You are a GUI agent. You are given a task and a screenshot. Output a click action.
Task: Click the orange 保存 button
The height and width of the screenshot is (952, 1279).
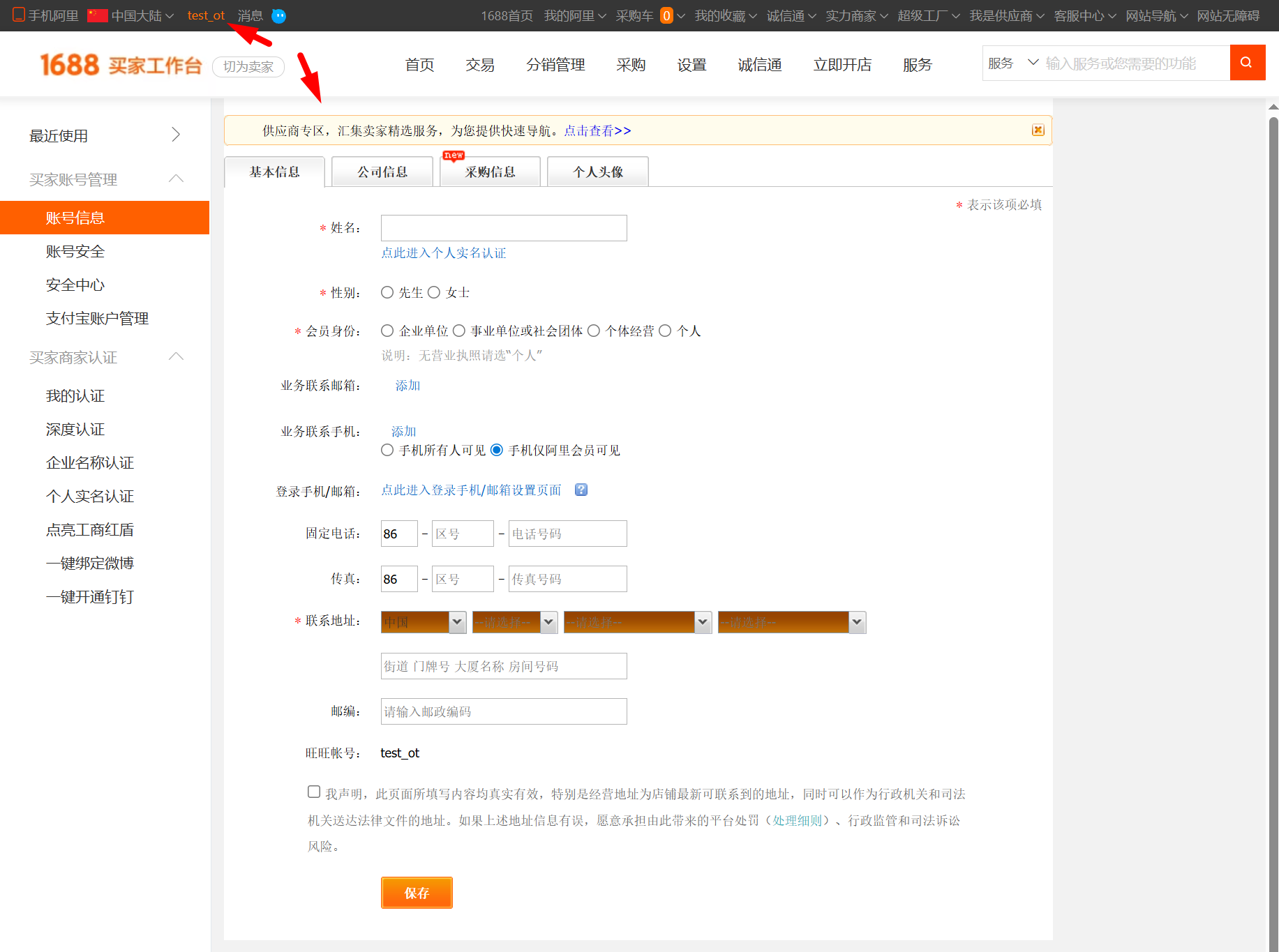click(417, 893)
